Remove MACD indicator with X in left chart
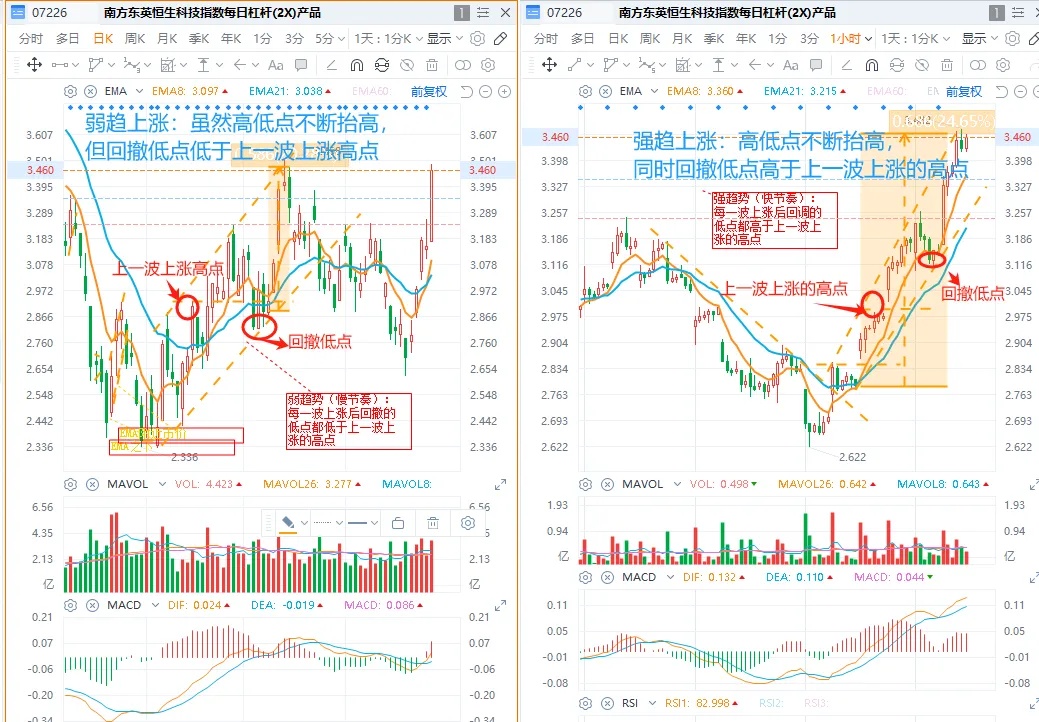The image size is (1039, 722). tap(92, 605)
